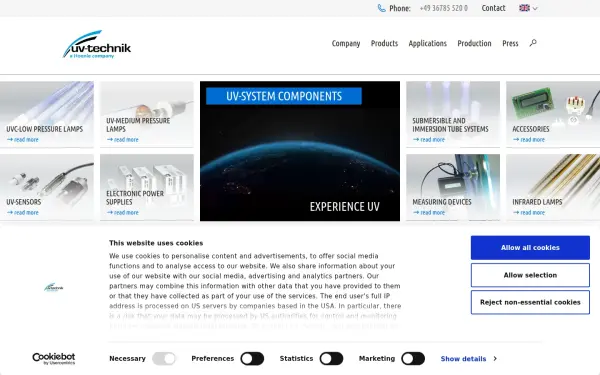The width and height of the screenshot is (600, 375).
Task: Read more about Measuring Devices
Action: (429, 212)
